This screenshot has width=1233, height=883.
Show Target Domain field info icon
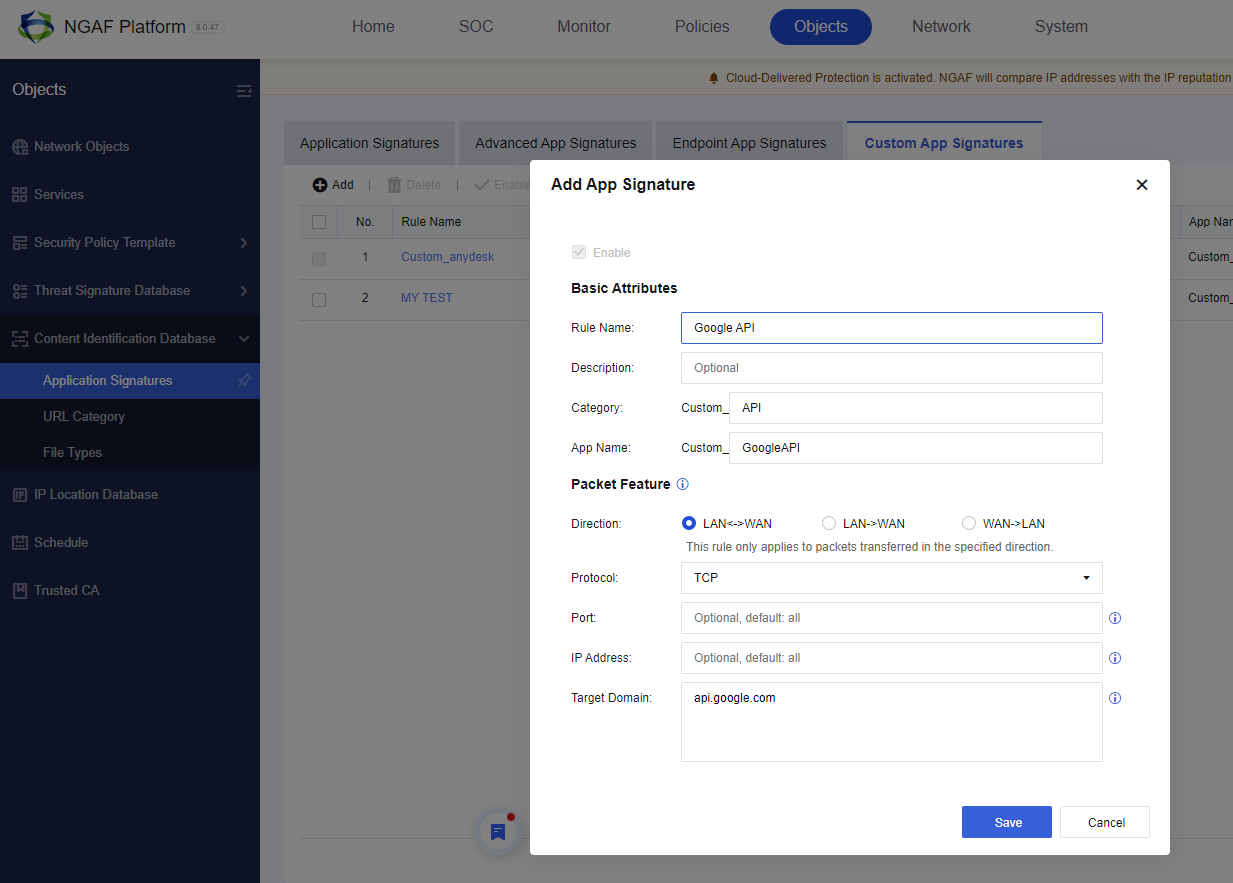click(x=1115, y=698)
